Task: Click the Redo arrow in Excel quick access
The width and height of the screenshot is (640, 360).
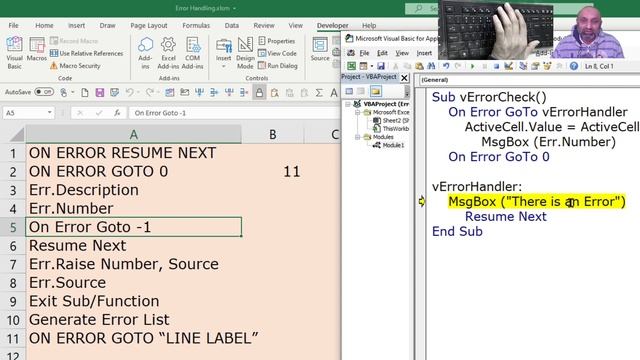Action: pyautogui.click(x=149, y=93)
